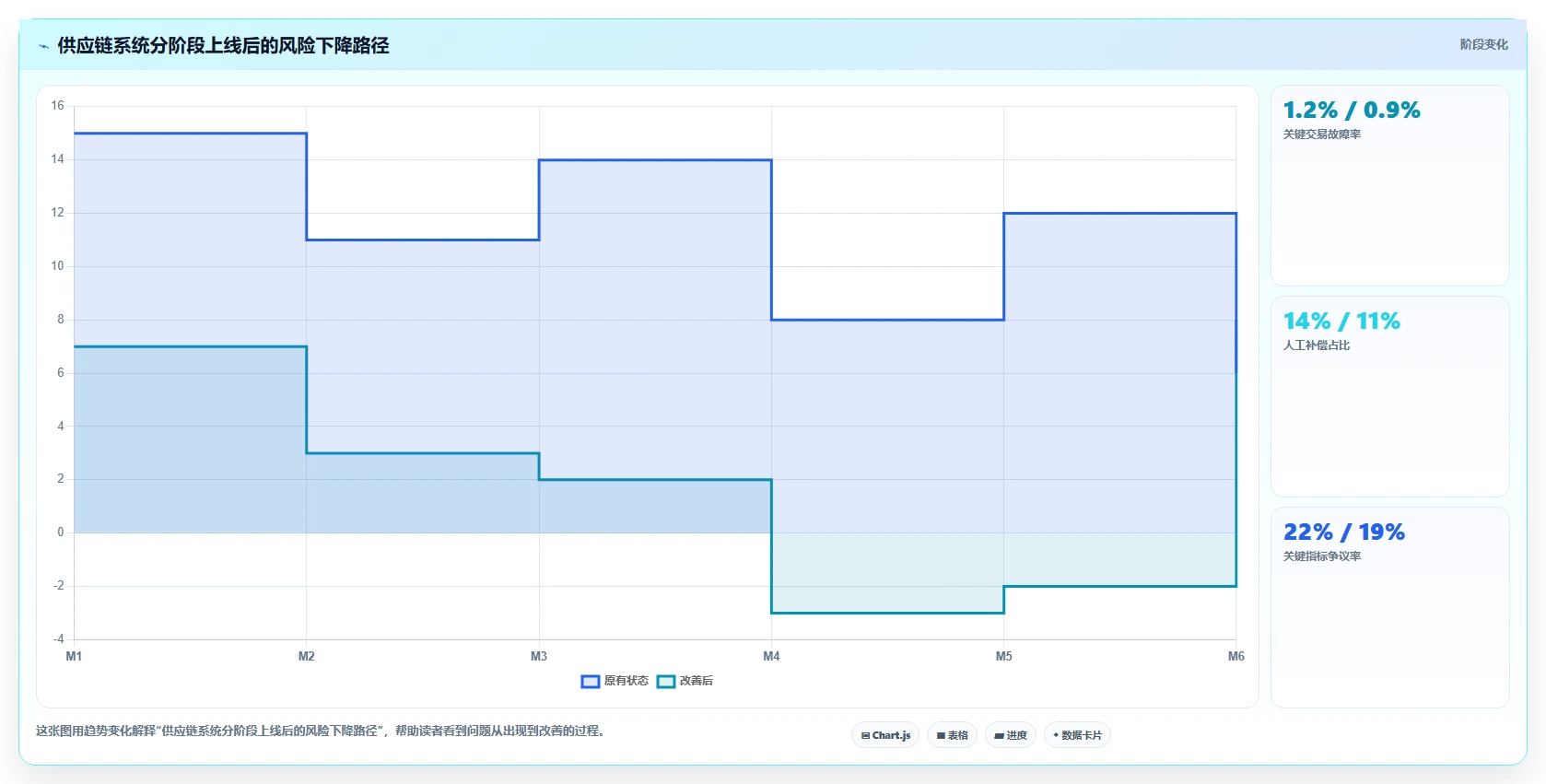Click the 0 y-axis tick label
Viewport: 1546px width, 784px height.
(61, 532)
